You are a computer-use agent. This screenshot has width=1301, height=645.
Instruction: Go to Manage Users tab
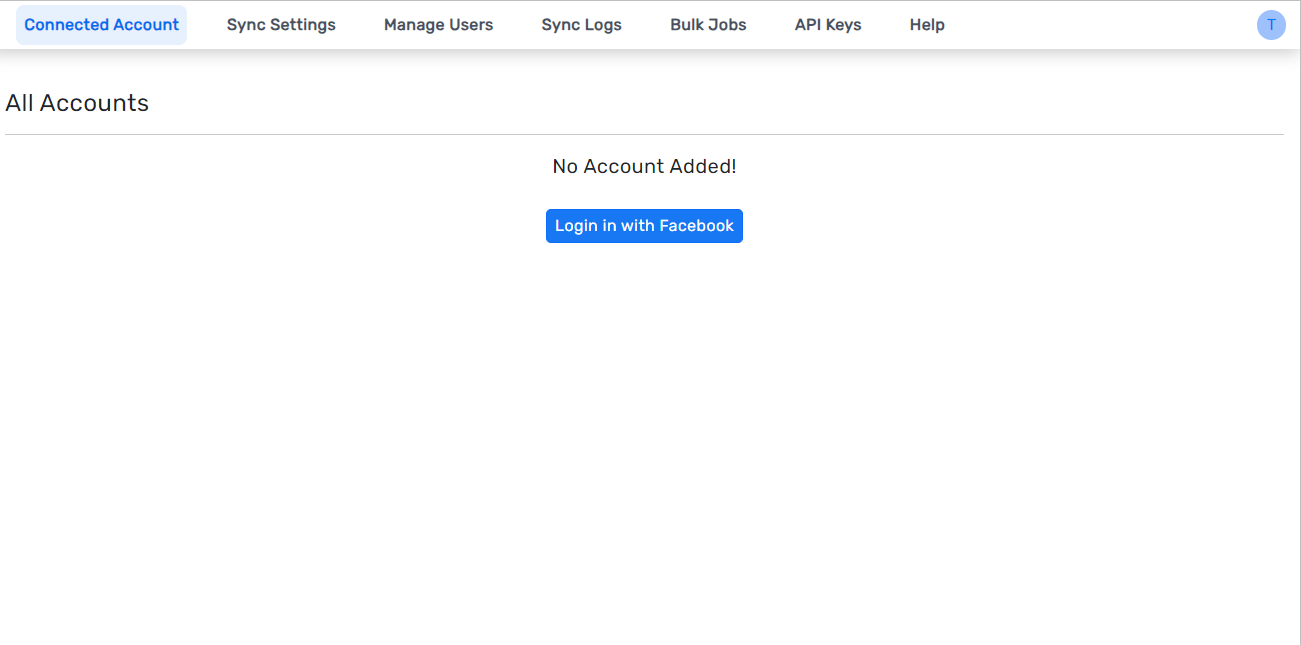[x=438, y=25]
